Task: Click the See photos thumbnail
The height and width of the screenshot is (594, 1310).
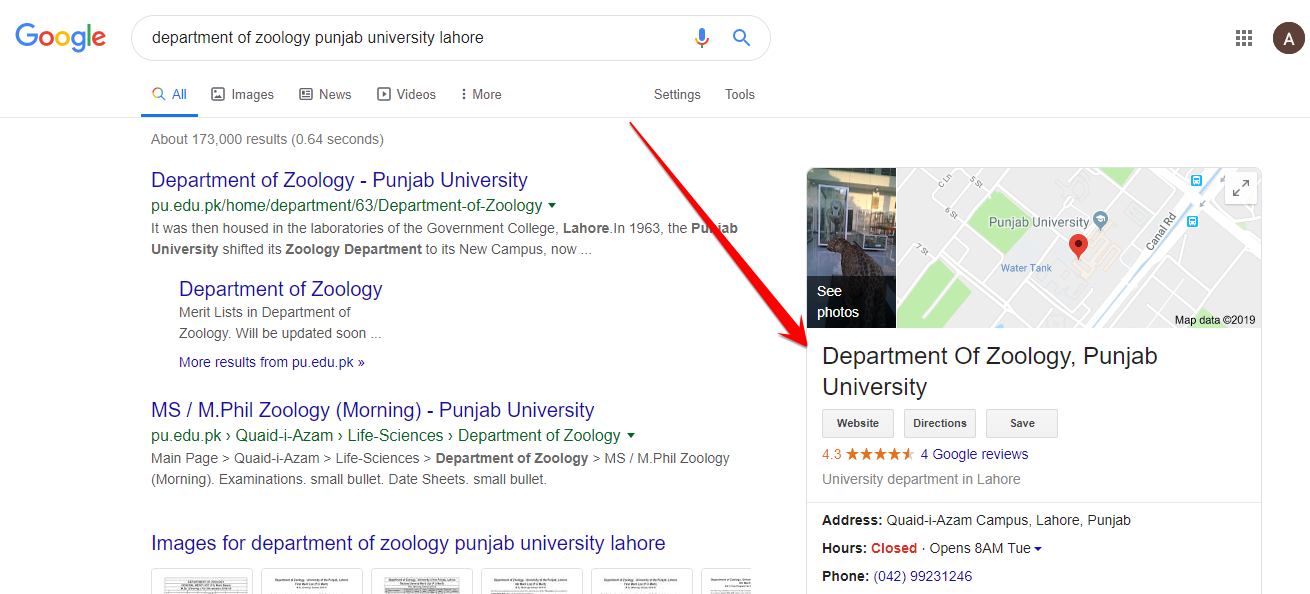Action: tap(851, 247)
